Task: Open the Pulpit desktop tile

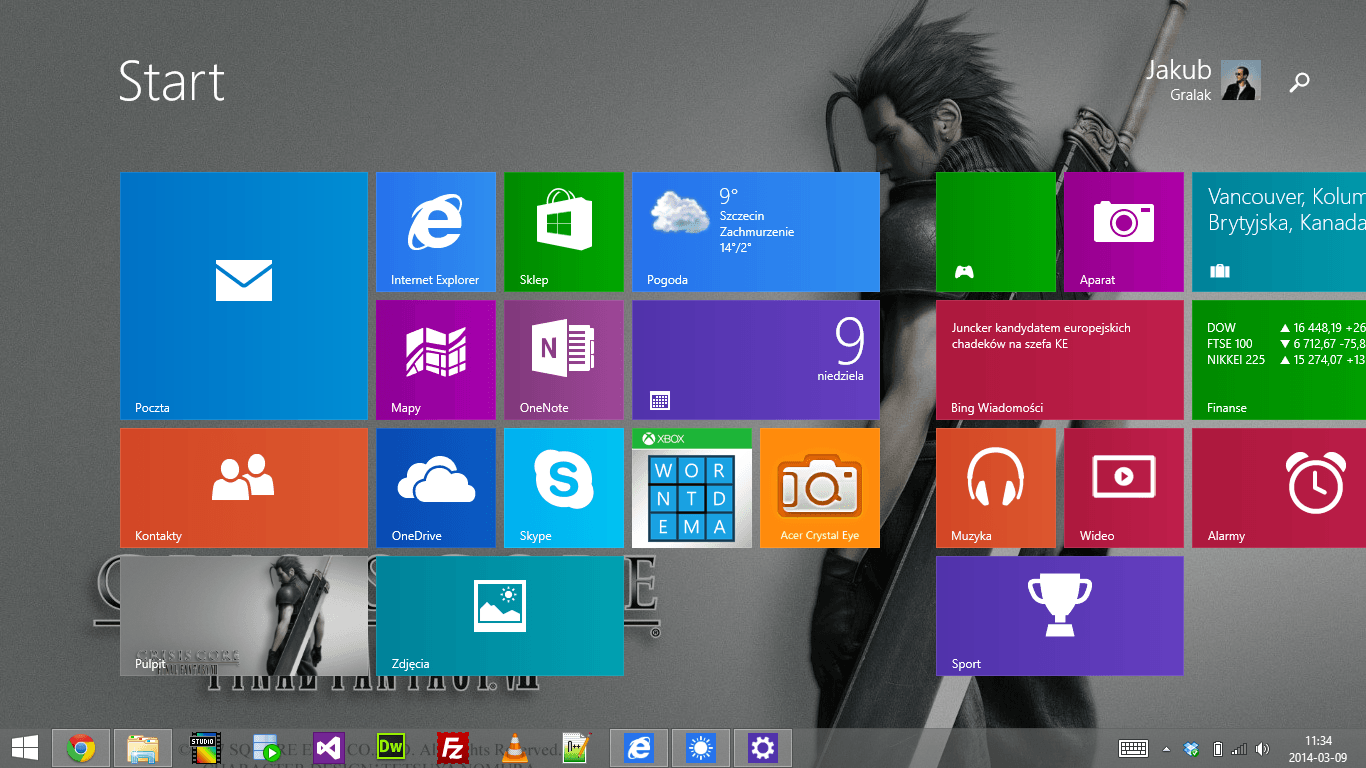Action: pyautogui.click(x=244, y=616)
